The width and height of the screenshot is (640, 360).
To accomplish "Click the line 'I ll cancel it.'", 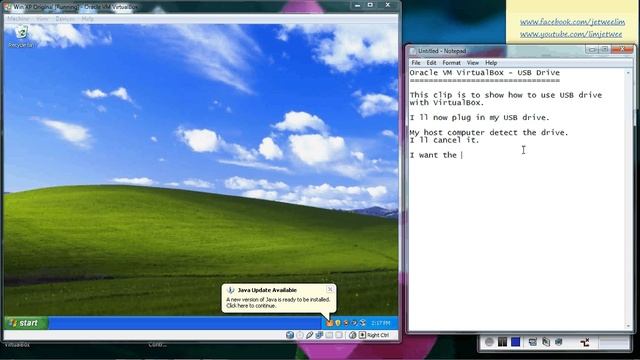I will pyautogui.click(x=444, y=140).
